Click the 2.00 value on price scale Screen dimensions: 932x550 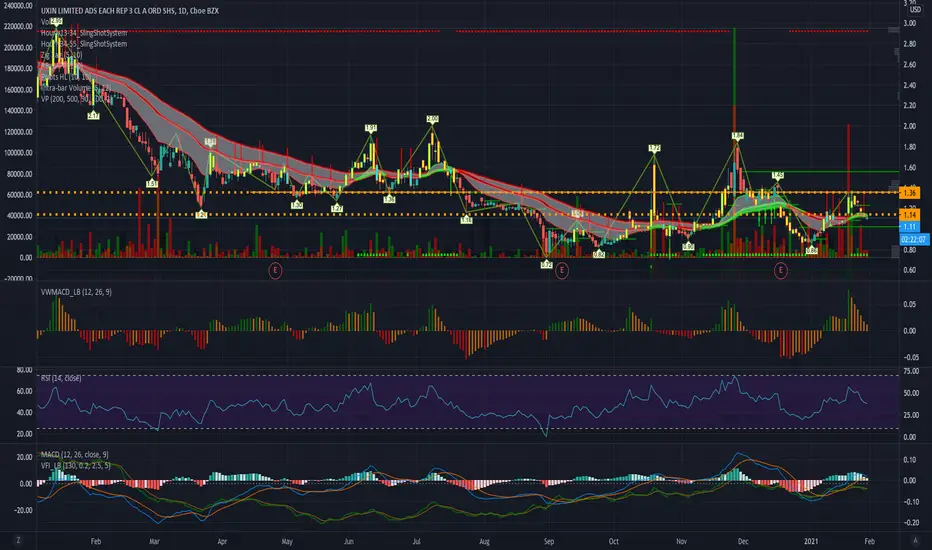coord(909,126)
